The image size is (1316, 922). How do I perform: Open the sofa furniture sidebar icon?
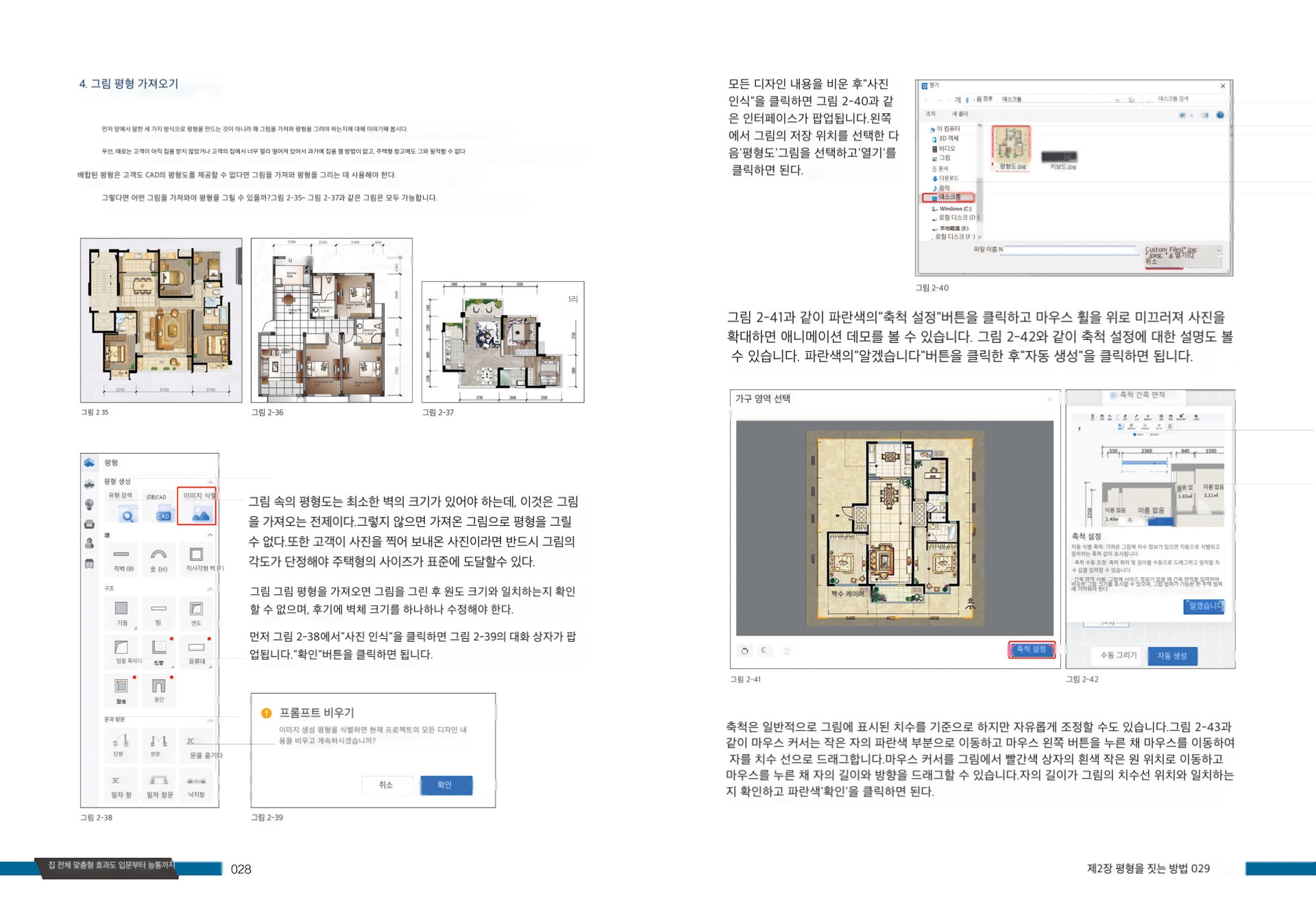click(89, 524)
